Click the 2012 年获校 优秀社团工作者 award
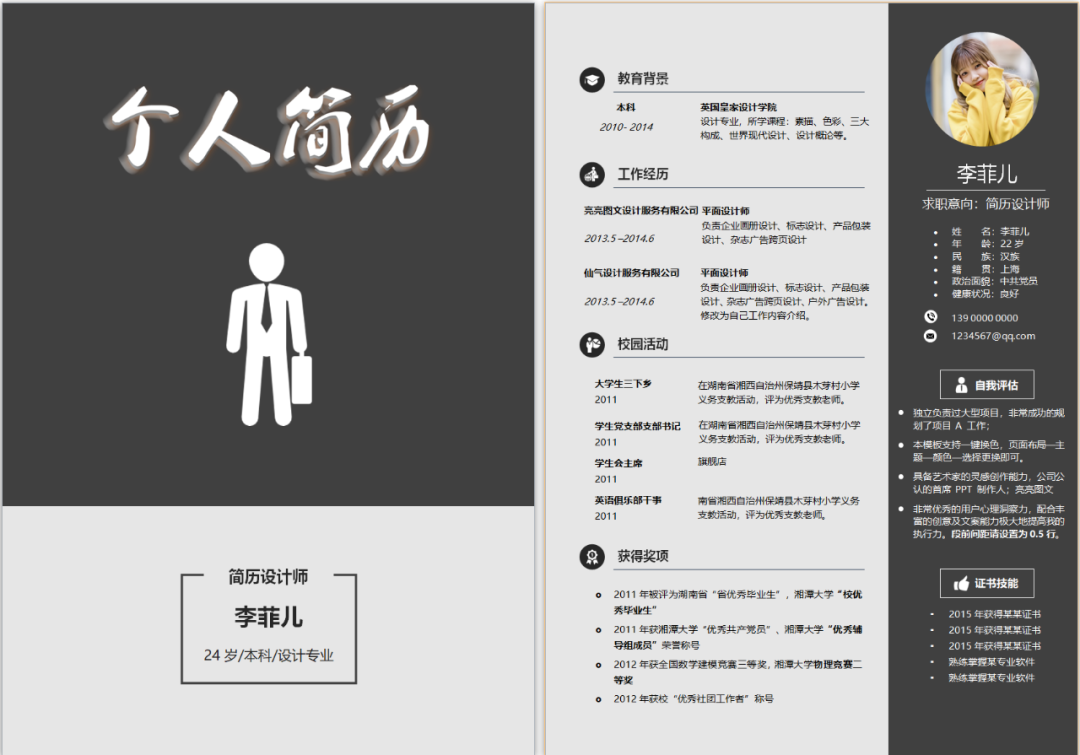Image resolution: width=1080 pixels, height=755 pixels. [694, 699]
